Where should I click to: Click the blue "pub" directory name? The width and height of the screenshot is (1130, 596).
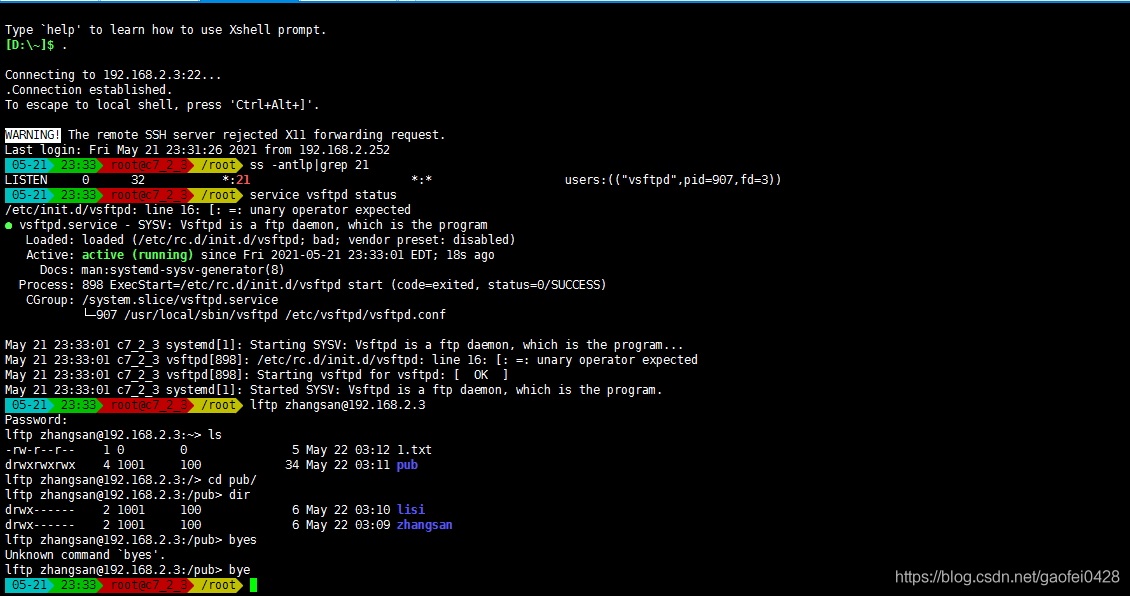(x=407, y=465)
